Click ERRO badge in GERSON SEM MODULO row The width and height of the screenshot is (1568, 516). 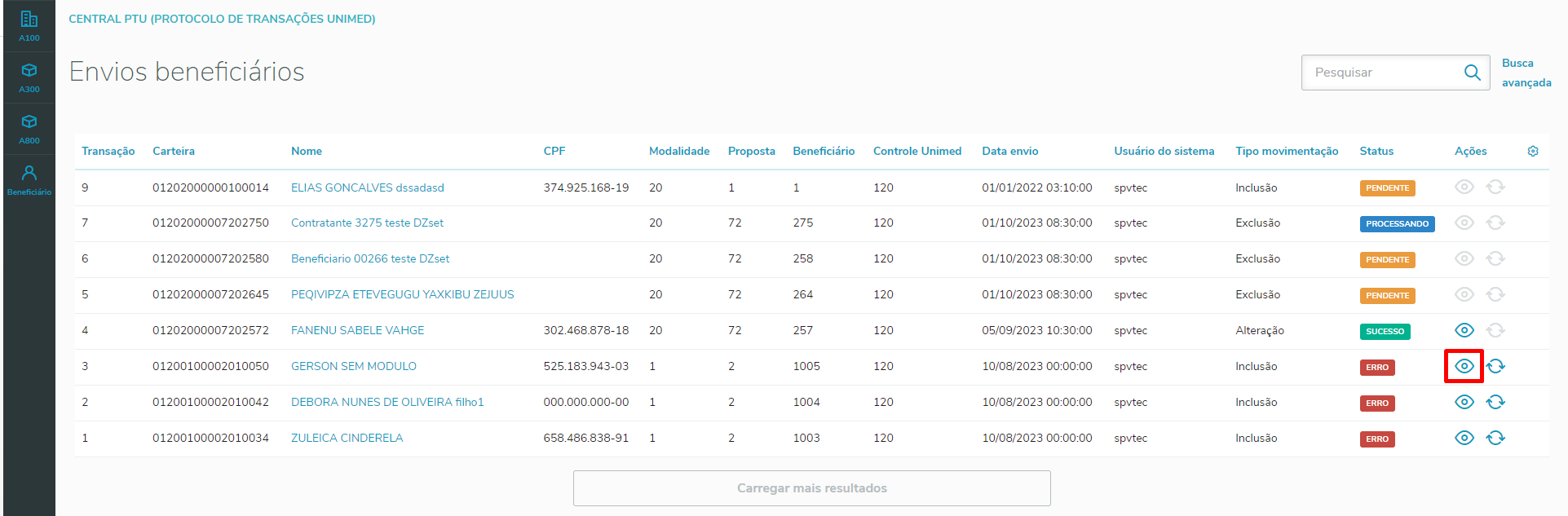tap(1377, 367)
